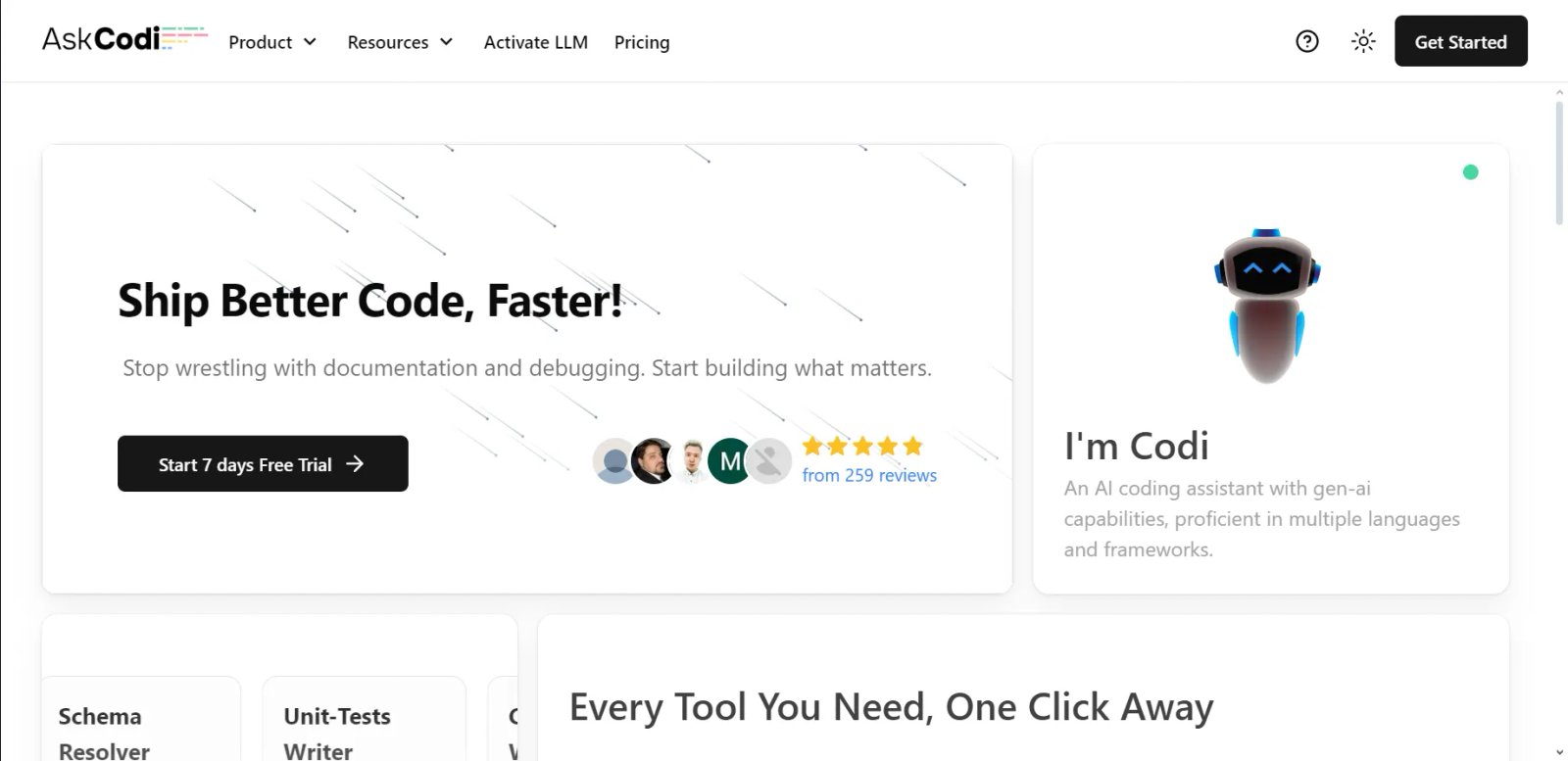Click the Product menu chevron arrow
The width and height of the screenshot is (1568, 761).
(310, 43)
